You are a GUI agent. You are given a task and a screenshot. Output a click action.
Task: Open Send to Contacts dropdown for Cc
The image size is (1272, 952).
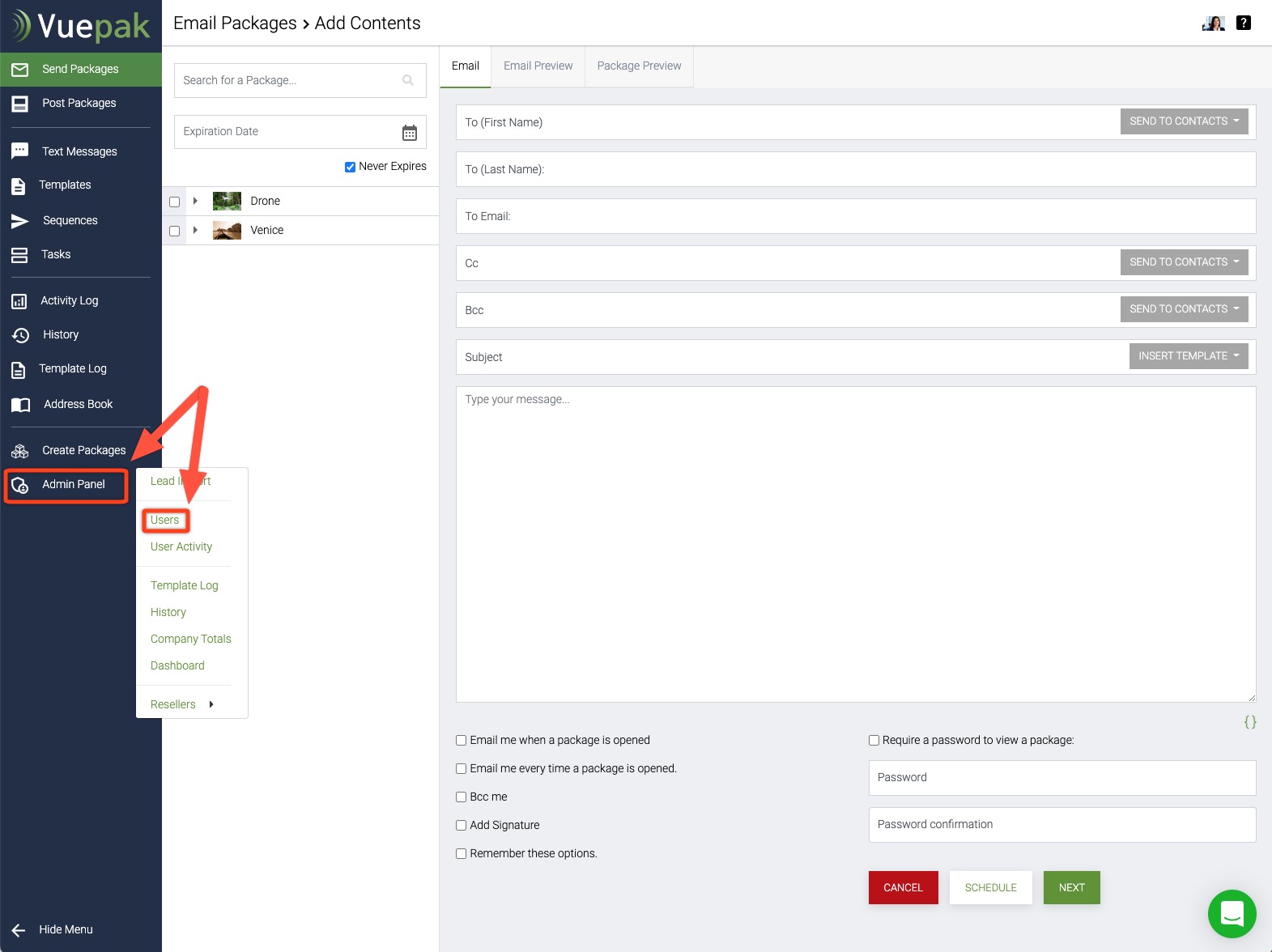pyautogui.click(x=1183, y=262)
